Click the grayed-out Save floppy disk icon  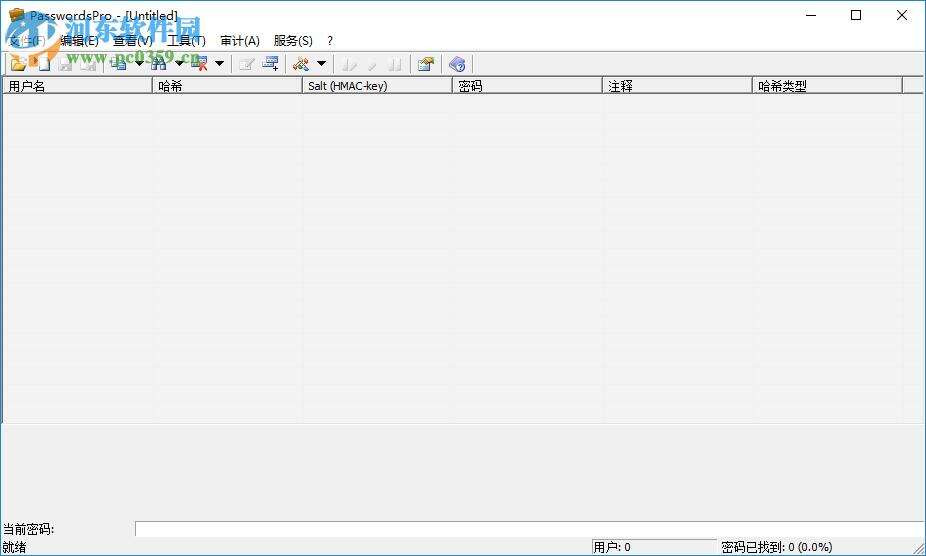[65, 64]
